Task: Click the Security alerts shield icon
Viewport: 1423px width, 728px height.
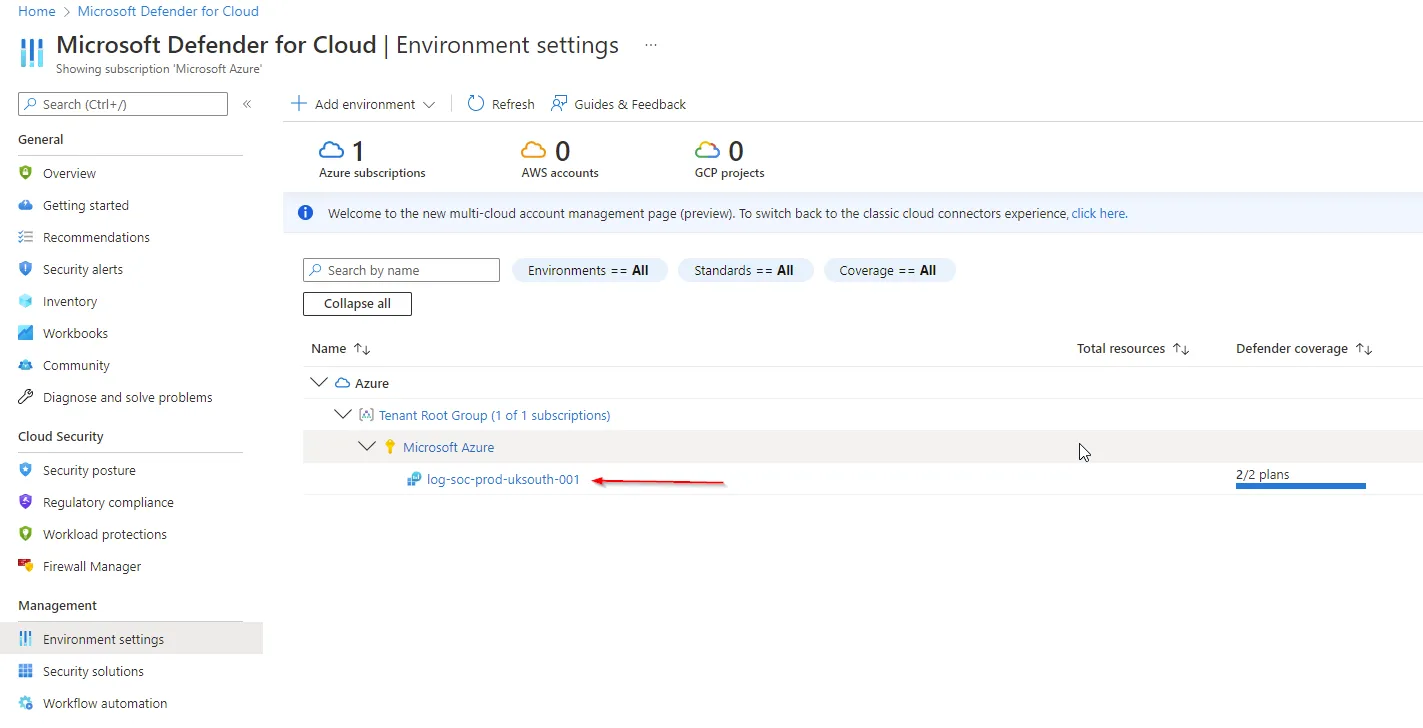Action: pyautogui.click(x=26, y=269)
